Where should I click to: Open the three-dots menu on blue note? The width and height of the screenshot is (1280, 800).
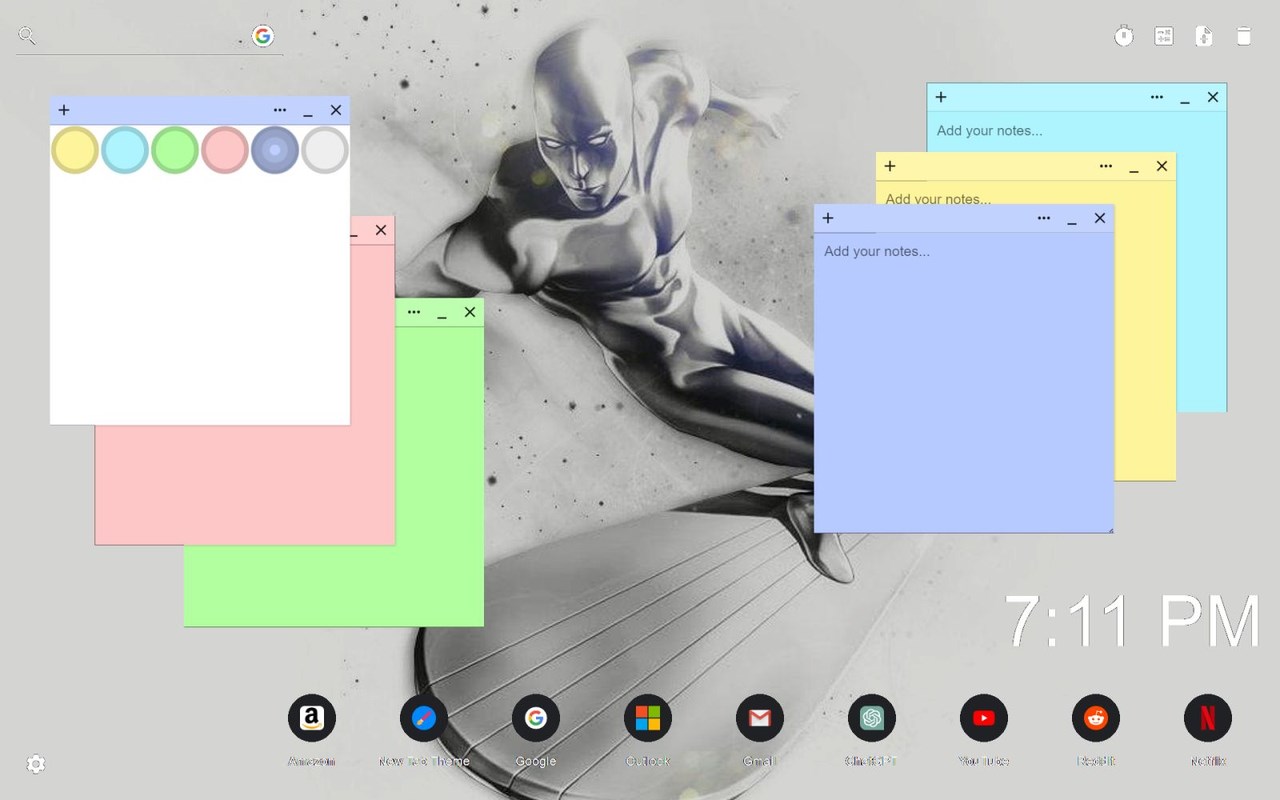click(x=1044, y=218)
